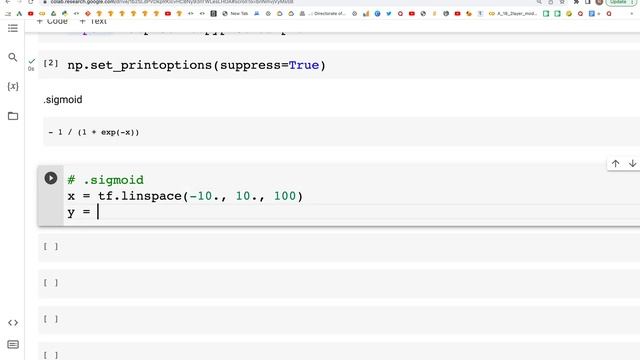Open the Chrome extensions puzzle icon

point(576,2)
